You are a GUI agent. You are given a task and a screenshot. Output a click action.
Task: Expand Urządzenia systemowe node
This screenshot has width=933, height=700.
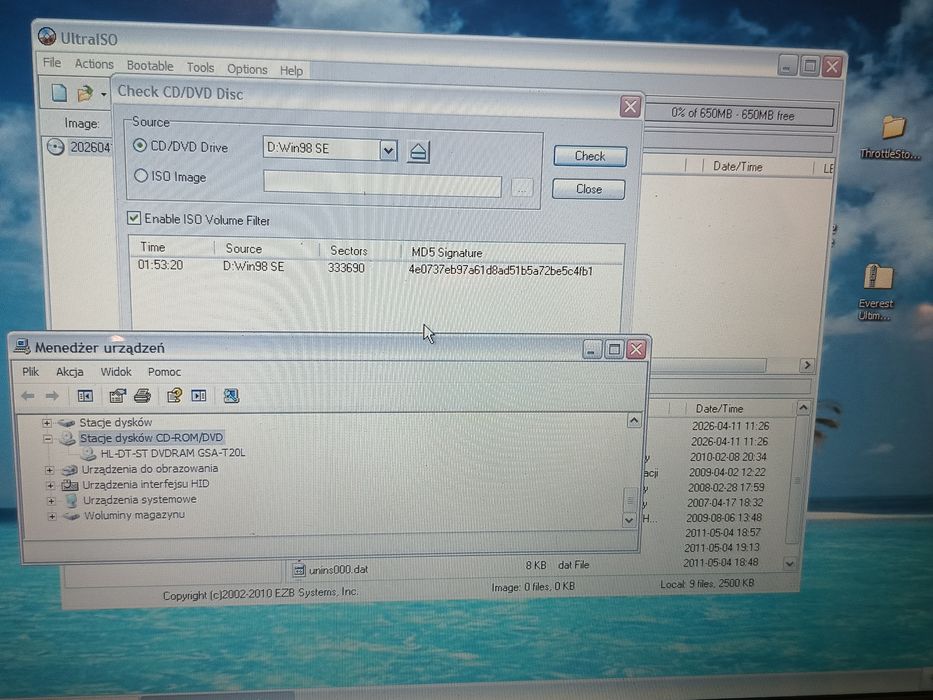point(51,501)
